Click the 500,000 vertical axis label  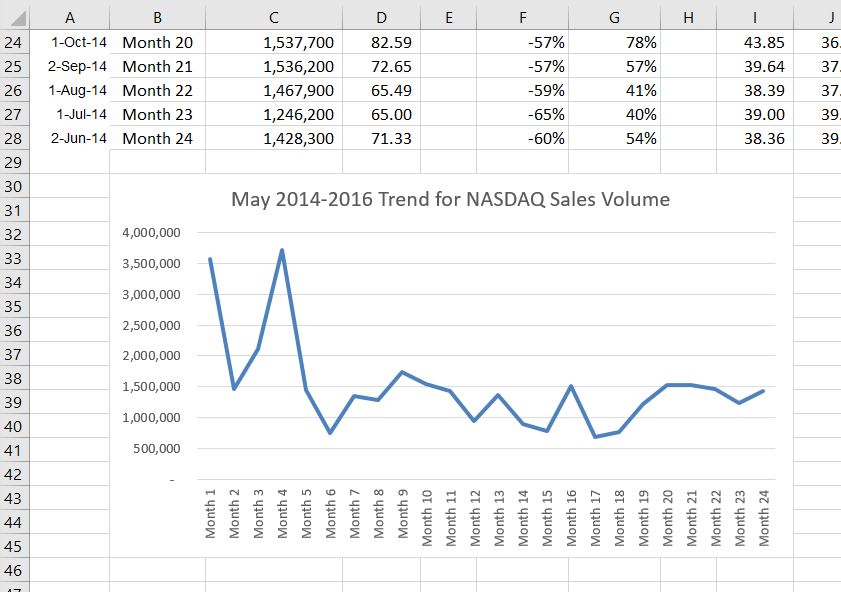click(157, 448)
